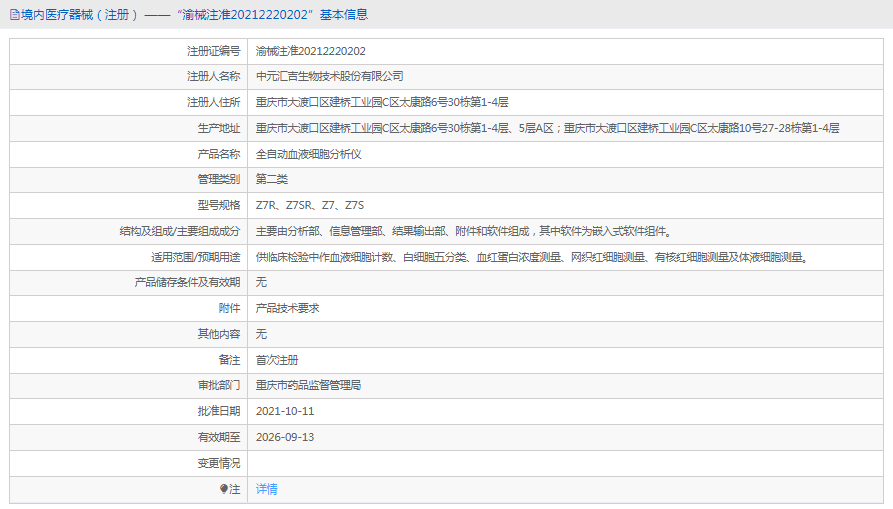Viewport: 893px width, 509px height.
Task: Click the 批准日期 label
Action: [x=219, y=411]
